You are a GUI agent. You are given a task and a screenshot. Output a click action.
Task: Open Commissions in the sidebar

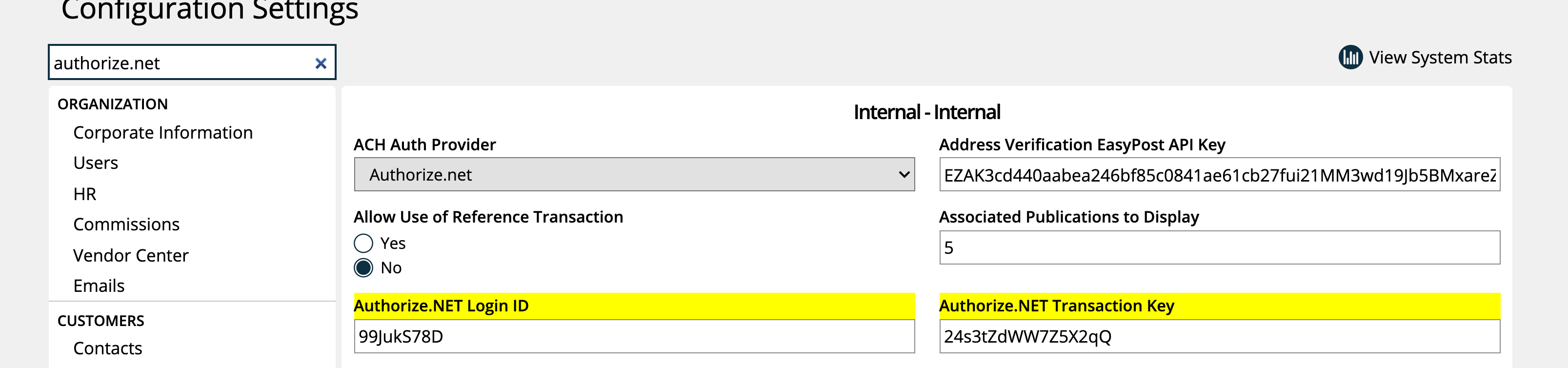pos(126,224)
